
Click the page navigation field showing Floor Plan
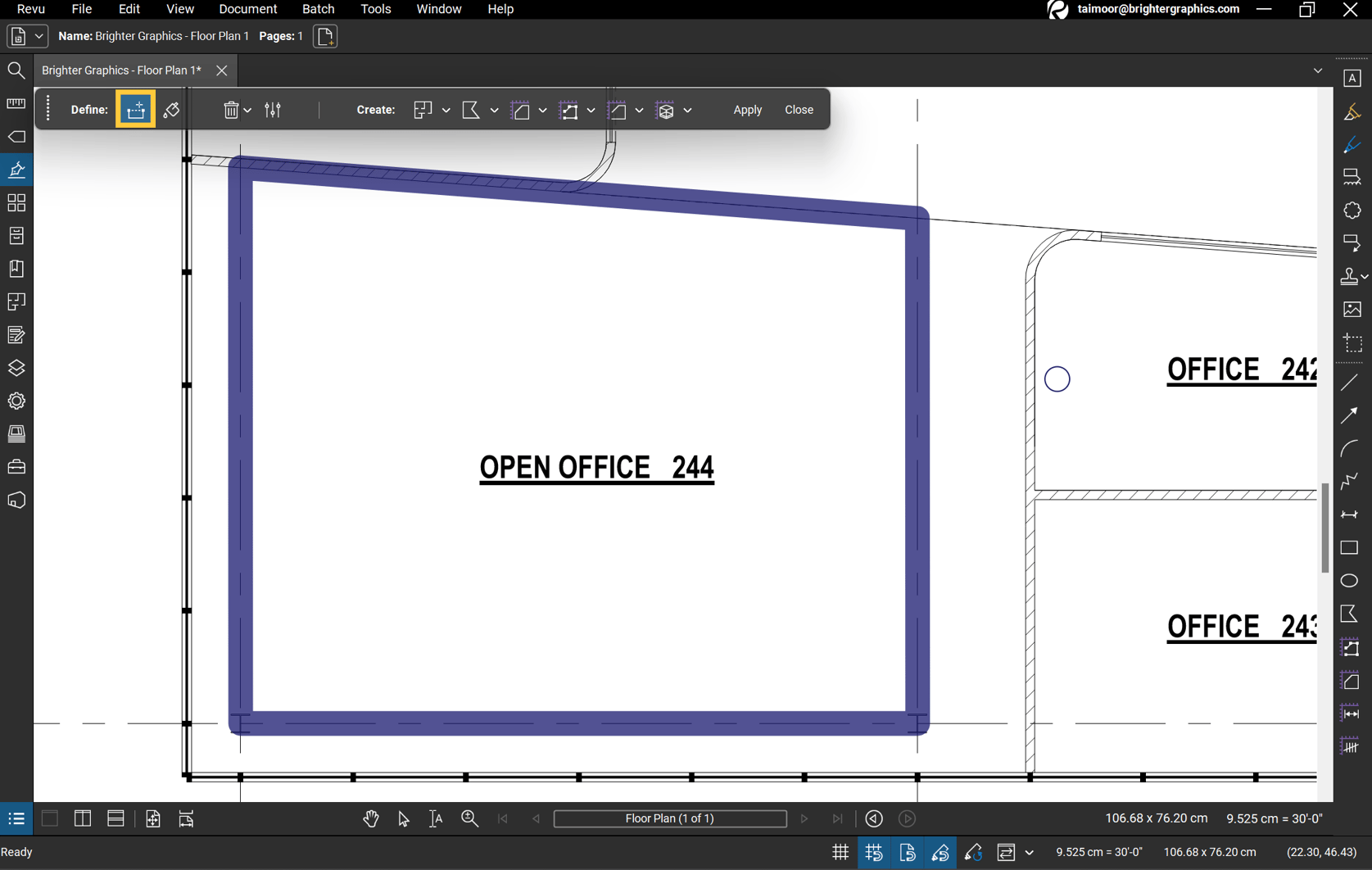pos(670,818)
